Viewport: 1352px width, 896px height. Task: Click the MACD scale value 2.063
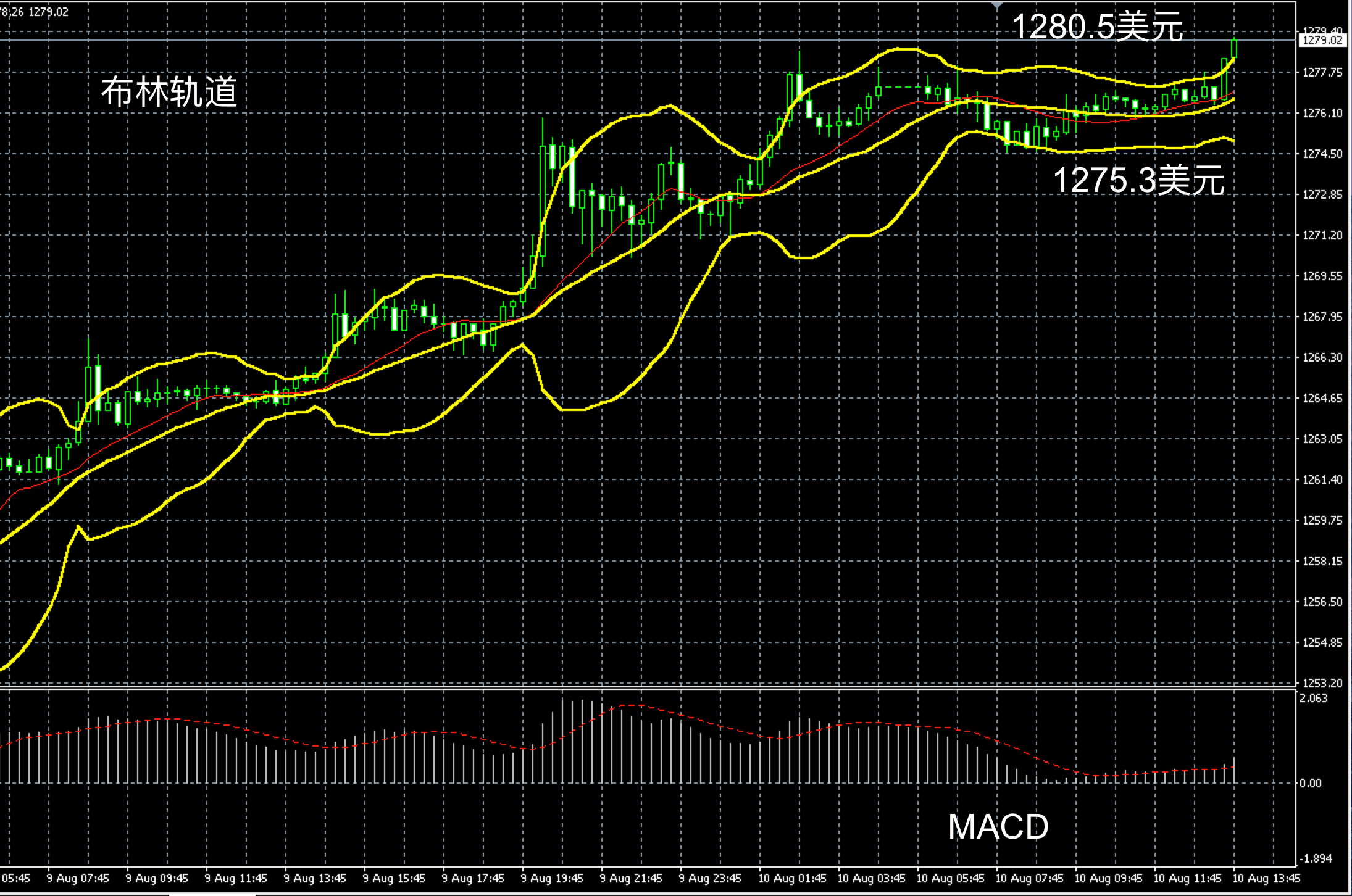tap(1313, 698)
